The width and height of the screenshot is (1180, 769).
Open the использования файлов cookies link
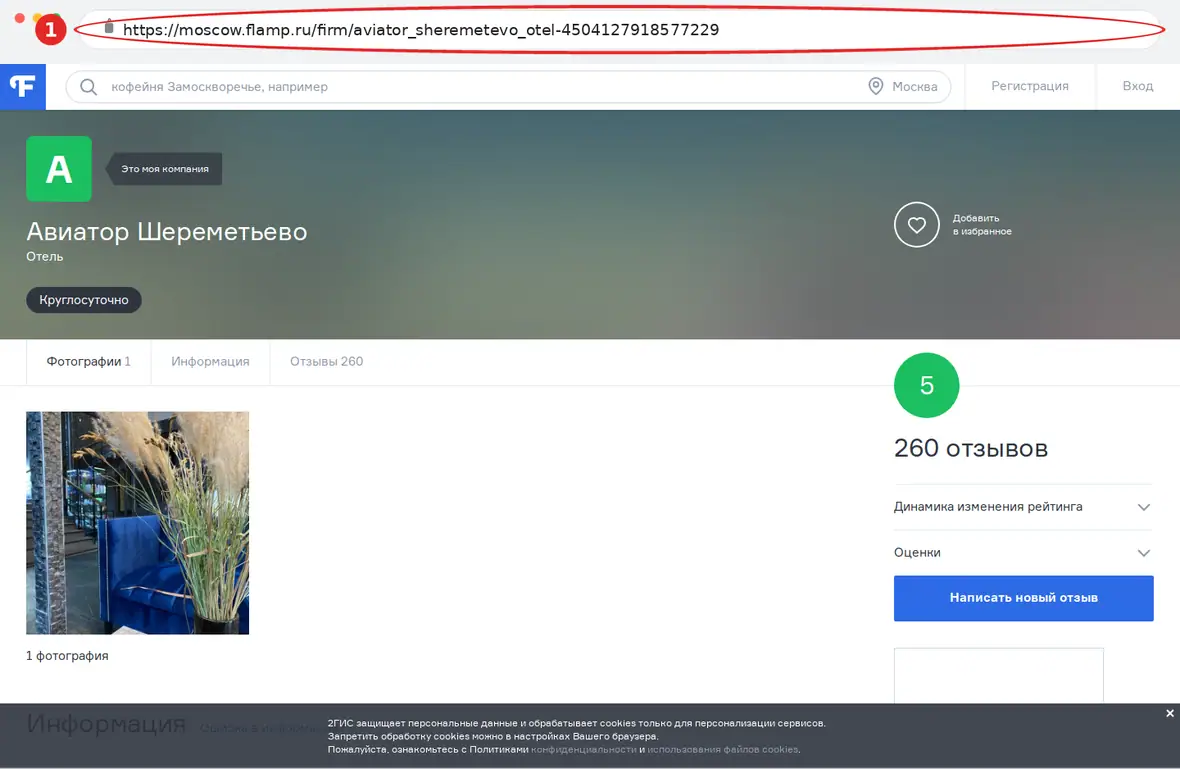(722, 749)
